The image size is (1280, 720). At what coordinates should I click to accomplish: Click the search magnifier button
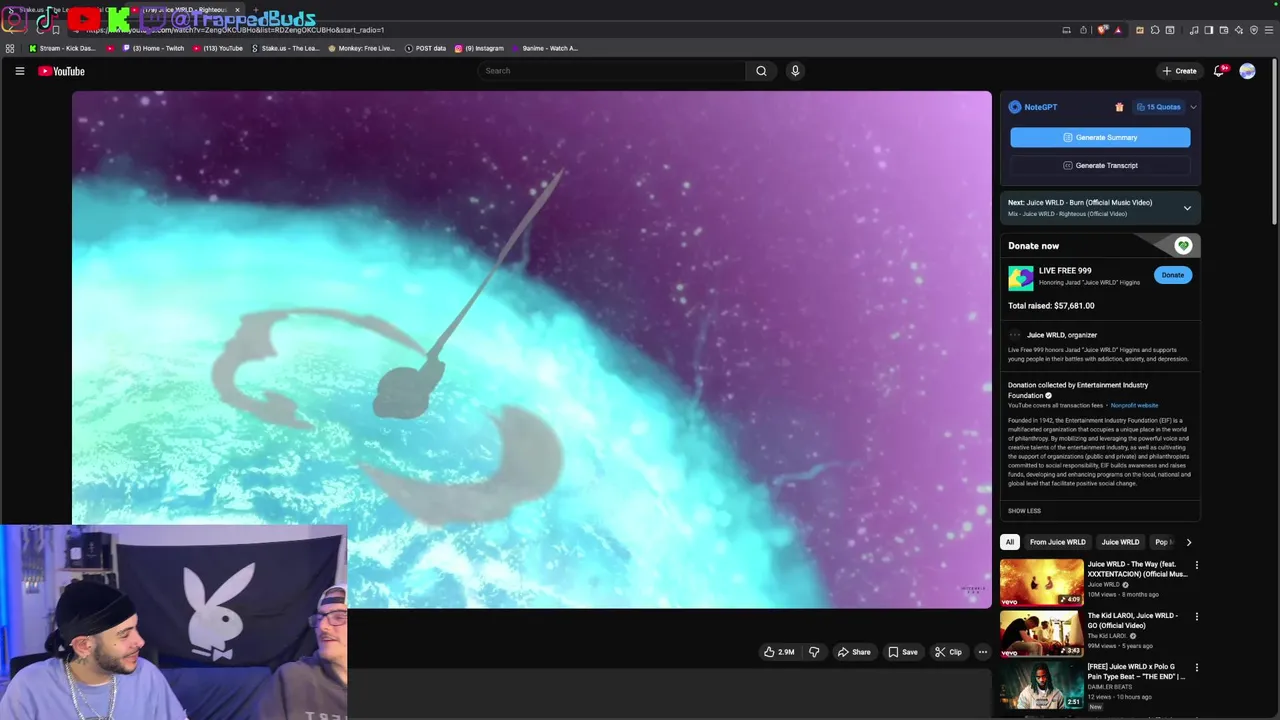pyautogui.click(x=761, y=71)
